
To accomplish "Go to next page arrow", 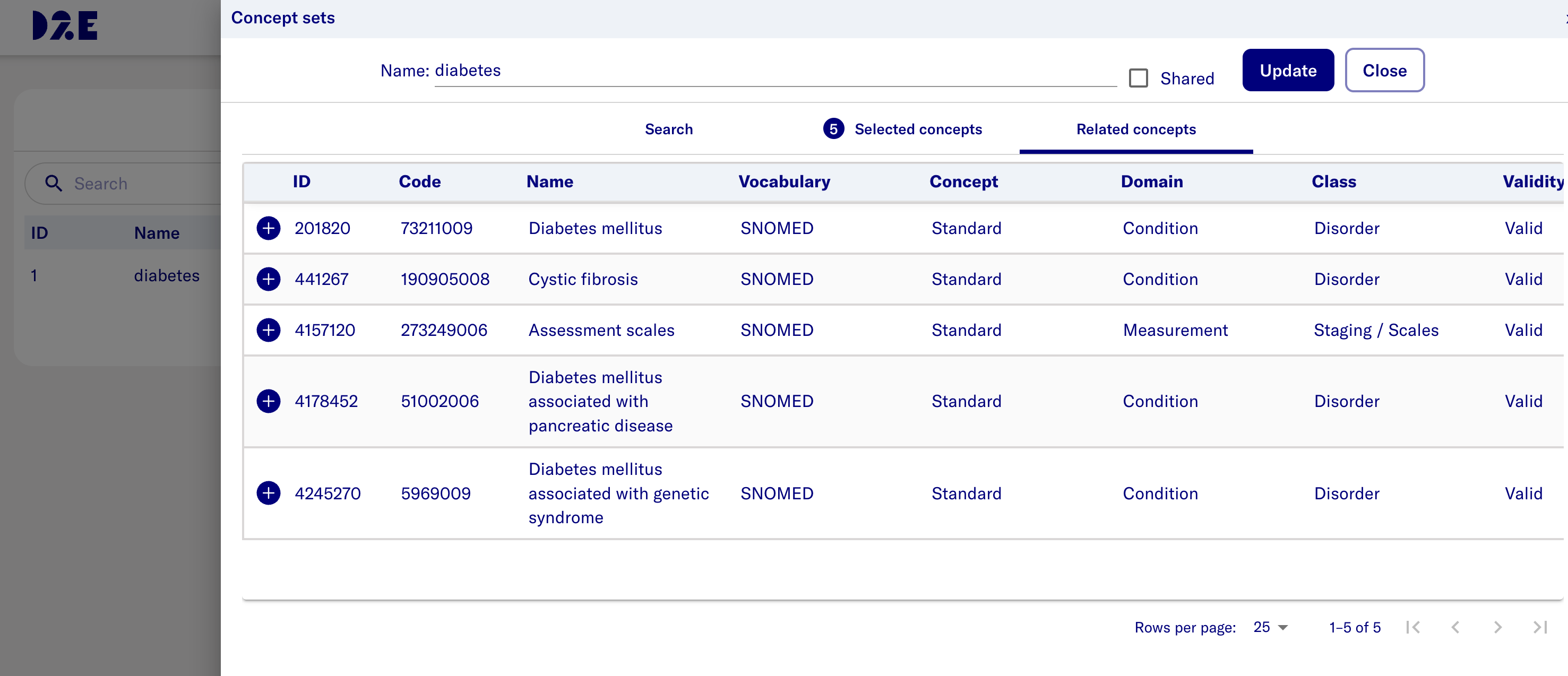I will click(1497, 627).
